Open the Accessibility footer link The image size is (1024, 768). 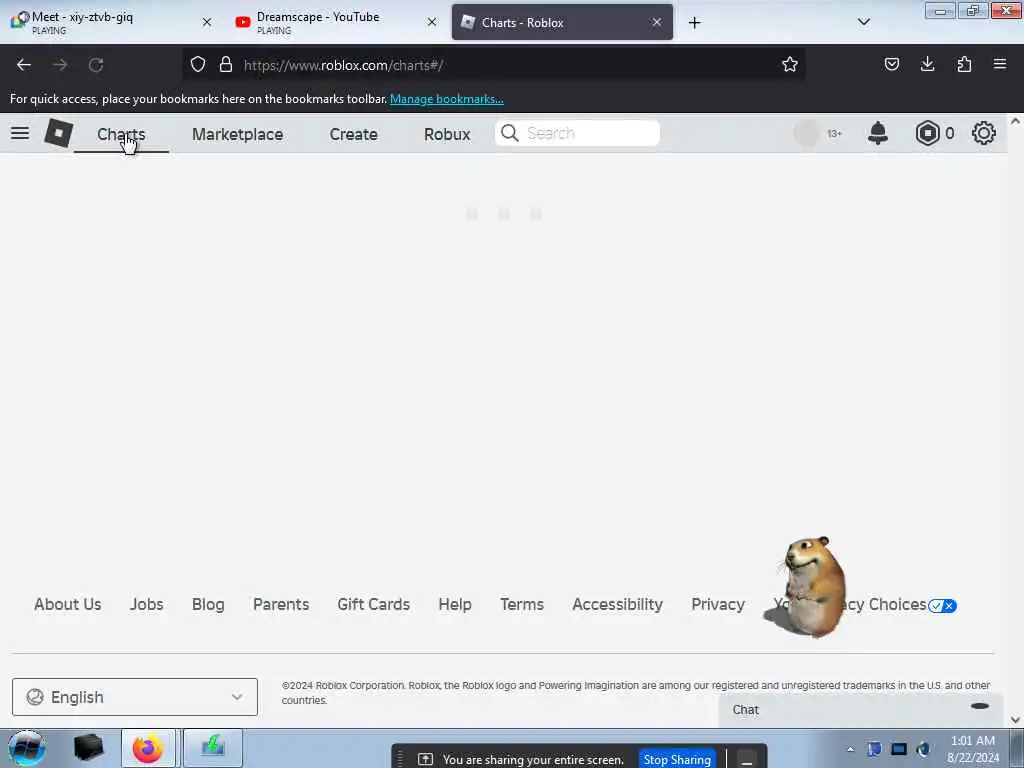click(618, 605)
